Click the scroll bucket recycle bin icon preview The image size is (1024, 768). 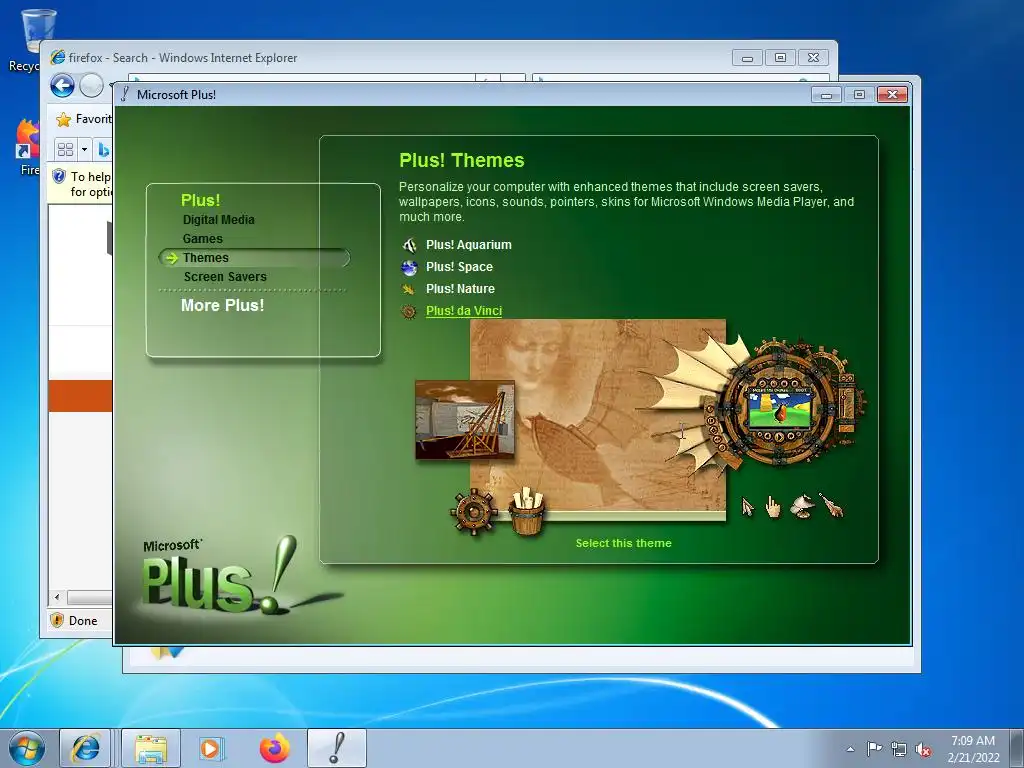526,511
